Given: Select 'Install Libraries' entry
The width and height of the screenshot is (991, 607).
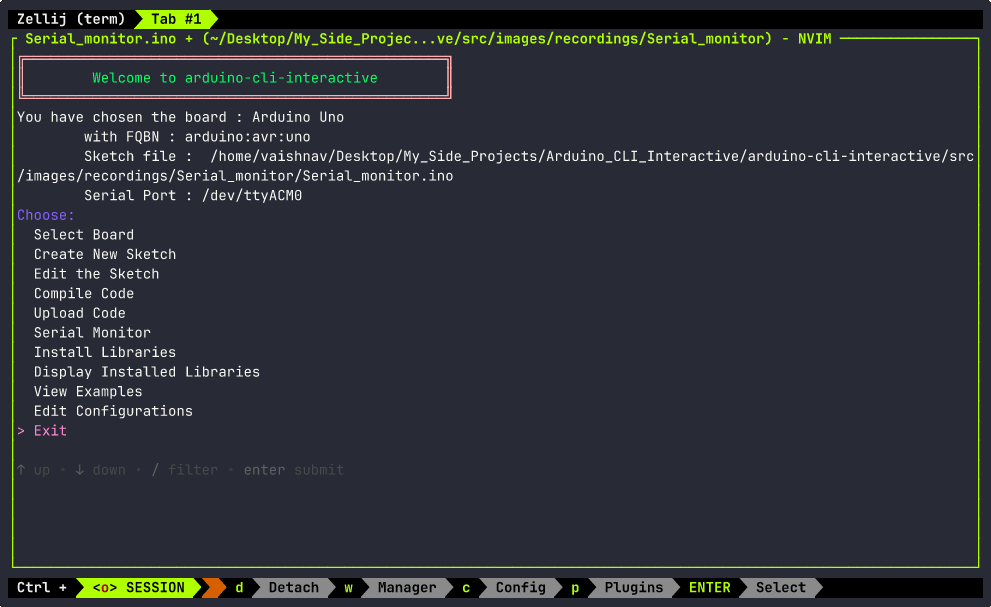Looking at the screenshot, I should [x=105, y=352].
